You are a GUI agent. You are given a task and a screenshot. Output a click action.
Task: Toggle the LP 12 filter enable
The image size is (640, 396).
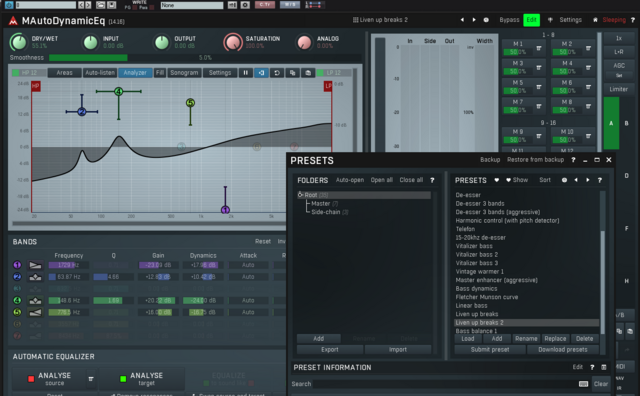(x=320, y=73)
